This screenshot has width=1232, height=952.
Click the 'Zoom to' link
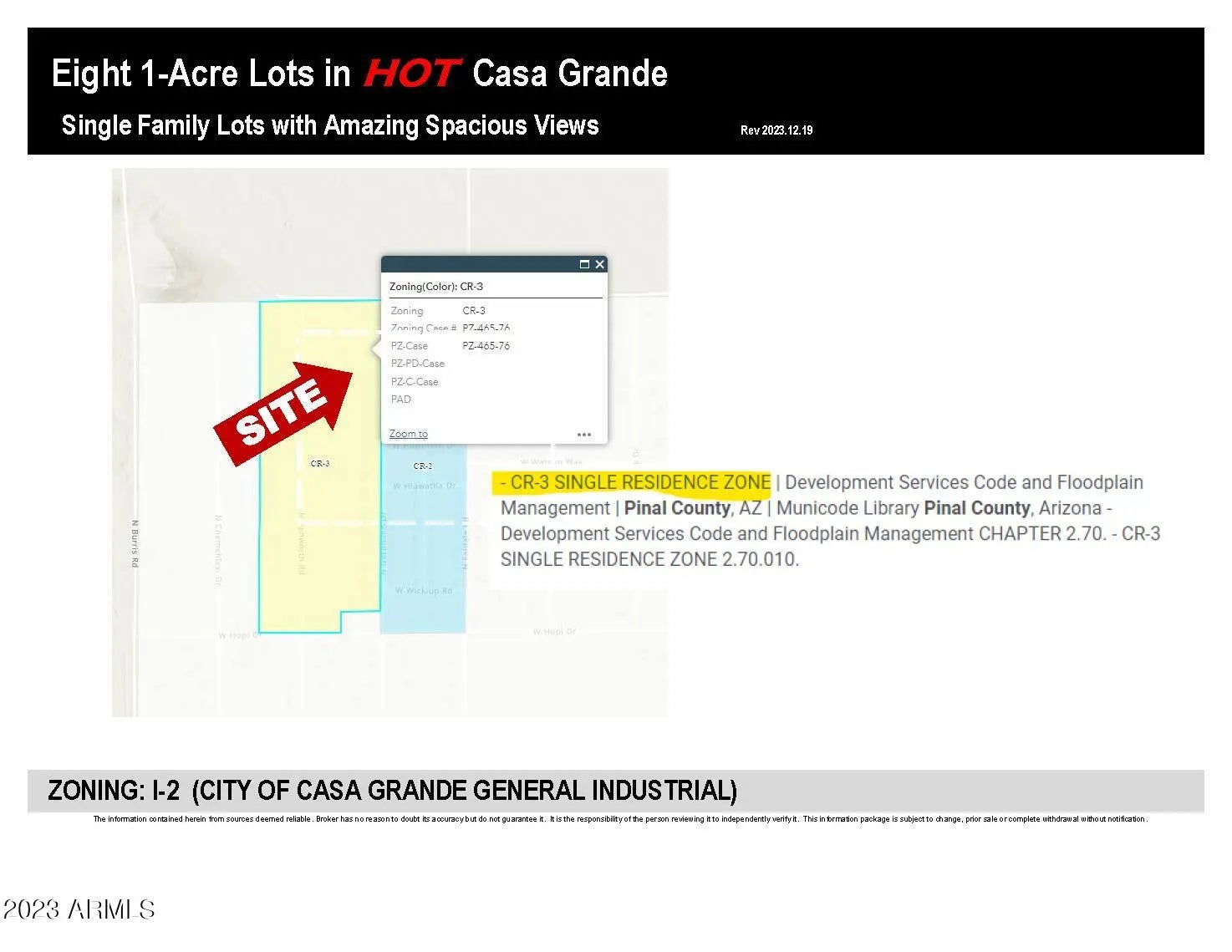click(x=408, y=434)
